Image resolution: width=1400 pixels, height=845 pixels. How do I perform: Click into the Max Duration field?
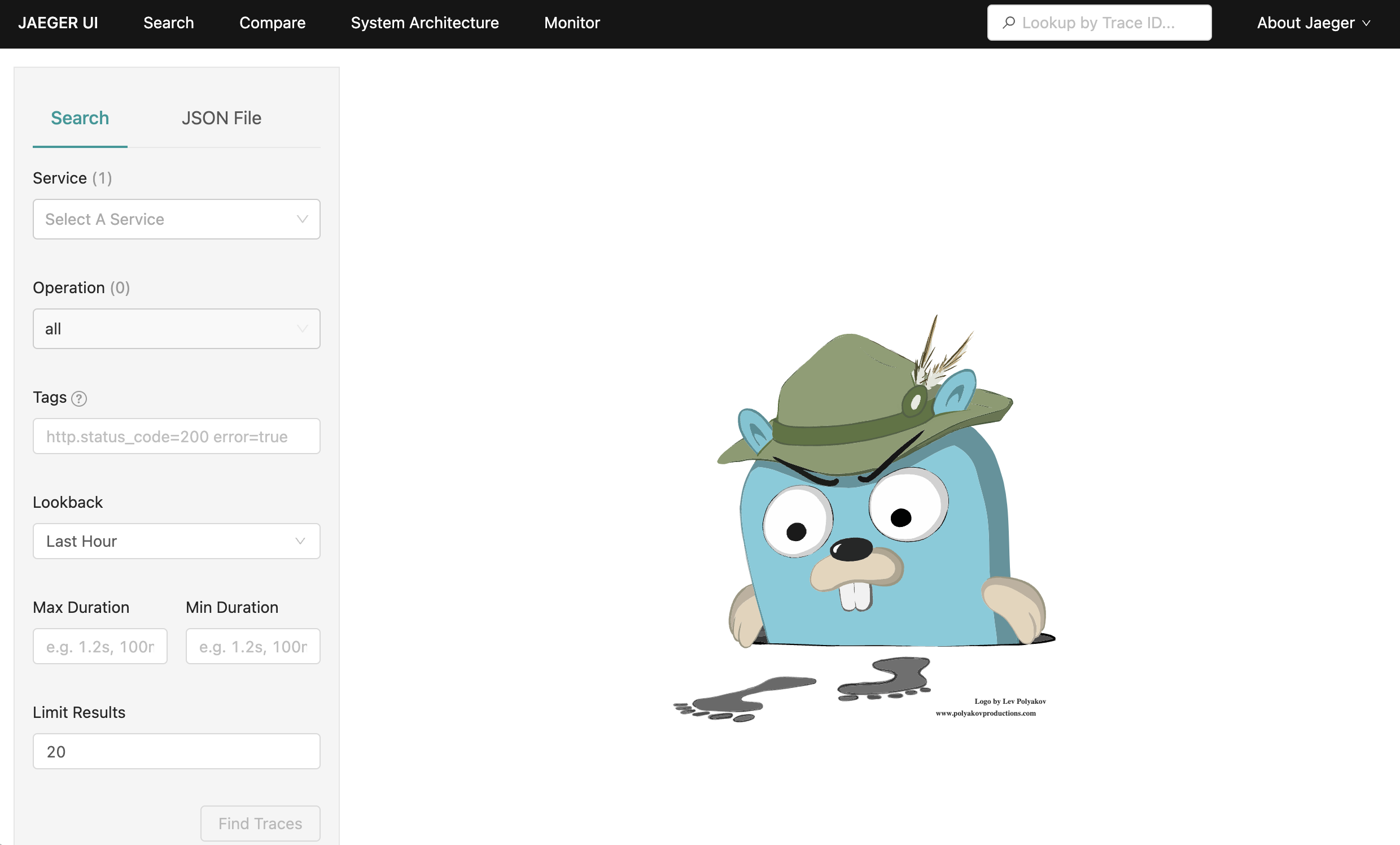(100, 646)
